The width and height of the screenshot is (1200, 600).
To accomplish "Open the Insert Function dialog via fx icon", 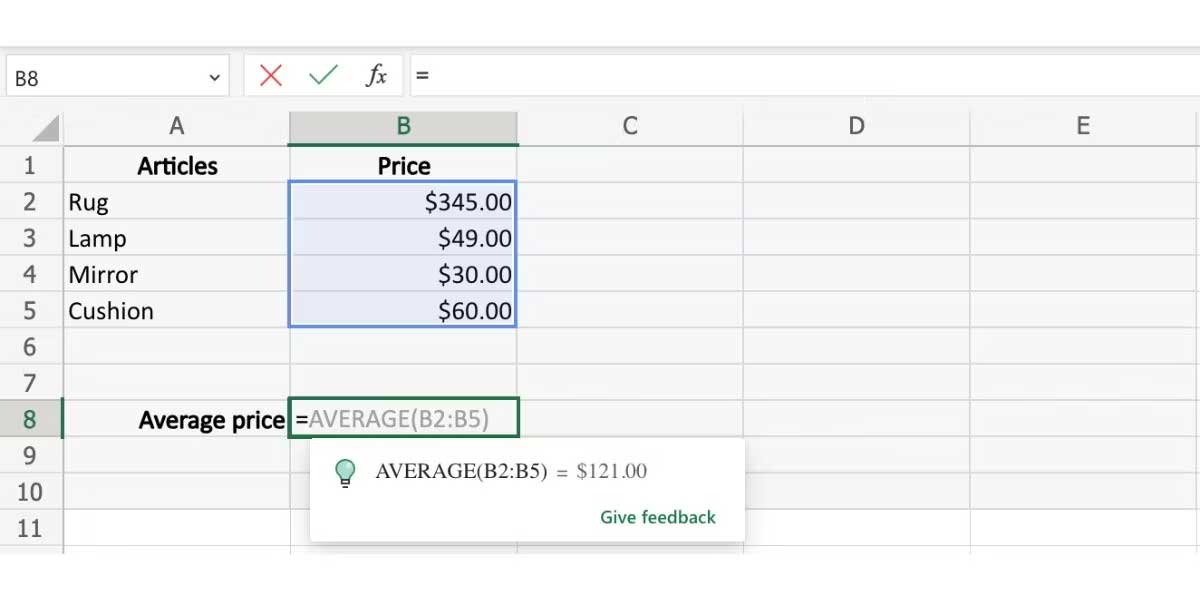I will [x=375, y=74].
